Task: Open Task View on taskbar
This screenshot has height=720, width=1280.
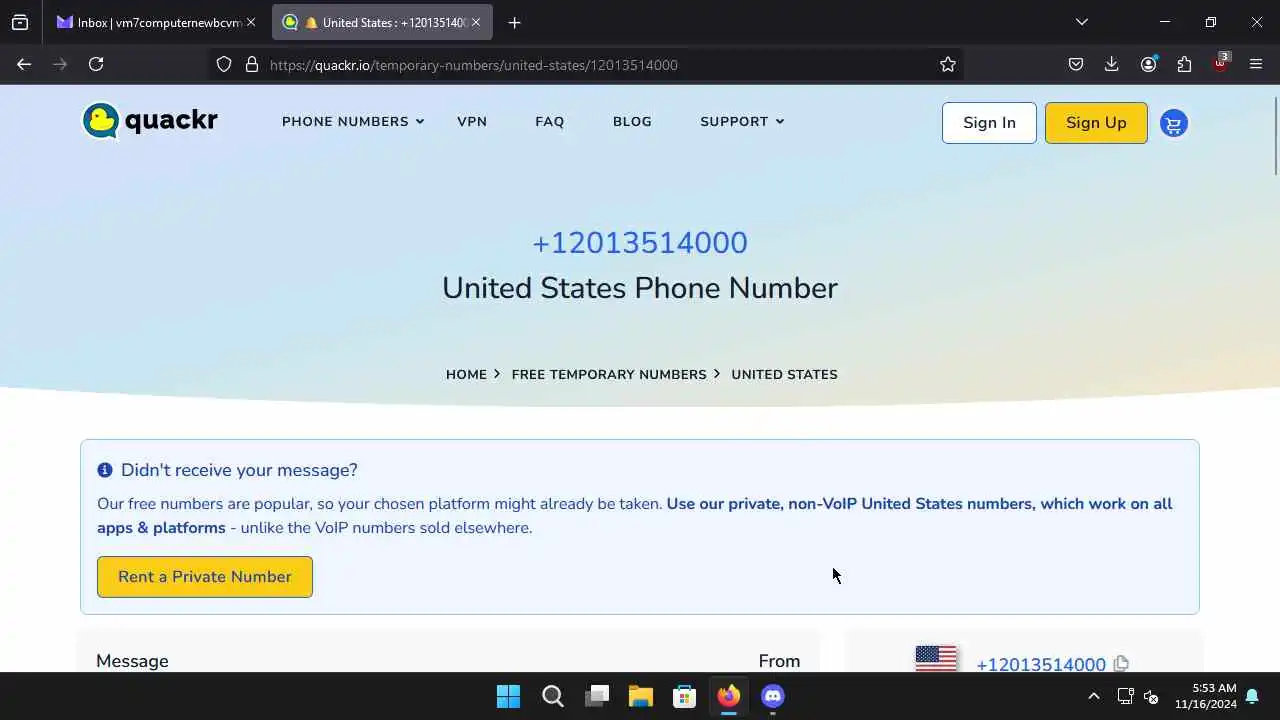Action: [x=597, y=696]
